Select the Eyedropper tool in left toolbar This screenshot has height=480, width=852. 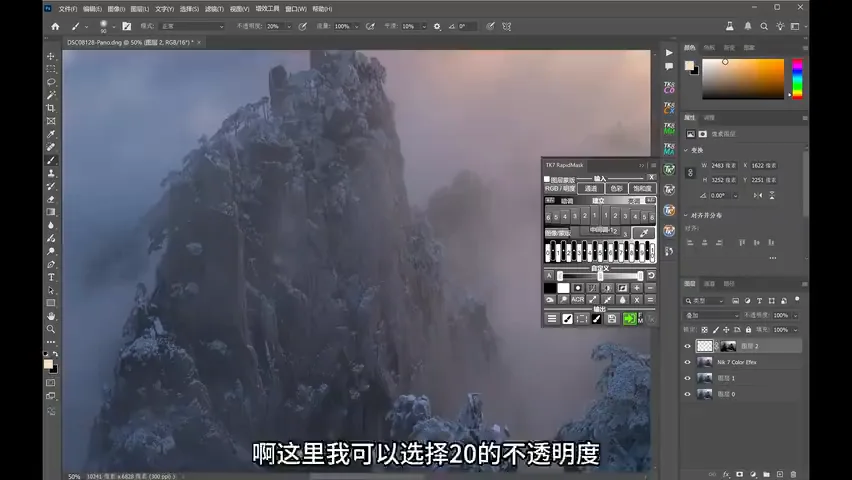pyautogui.click(x=51, y=134)
